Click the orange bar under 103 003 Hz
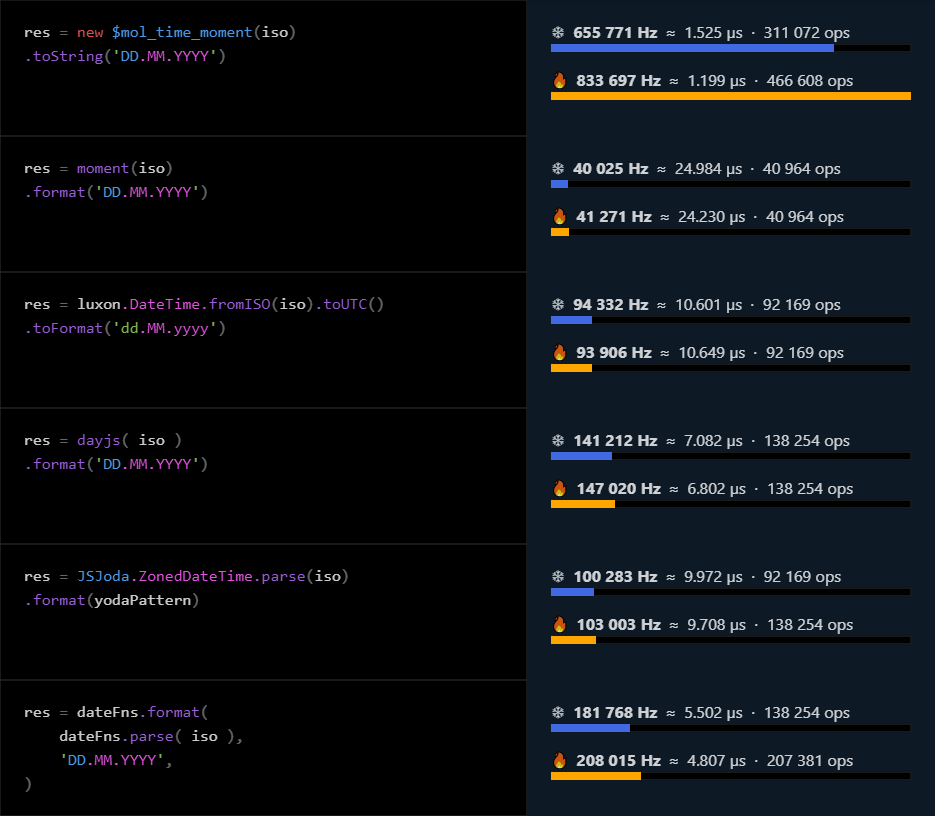 (573, 640)
